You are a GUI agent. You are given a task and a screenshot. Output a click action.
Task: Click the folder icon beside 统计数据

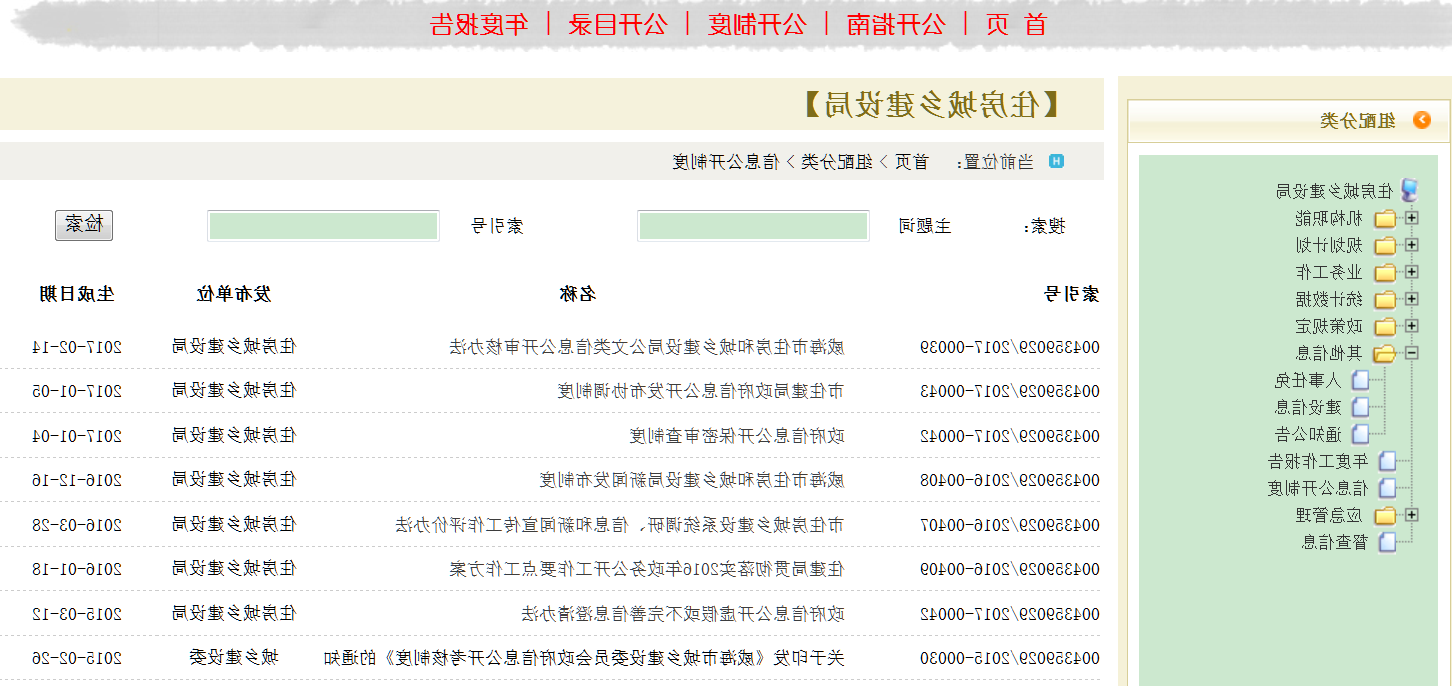tap(1385, 299)
